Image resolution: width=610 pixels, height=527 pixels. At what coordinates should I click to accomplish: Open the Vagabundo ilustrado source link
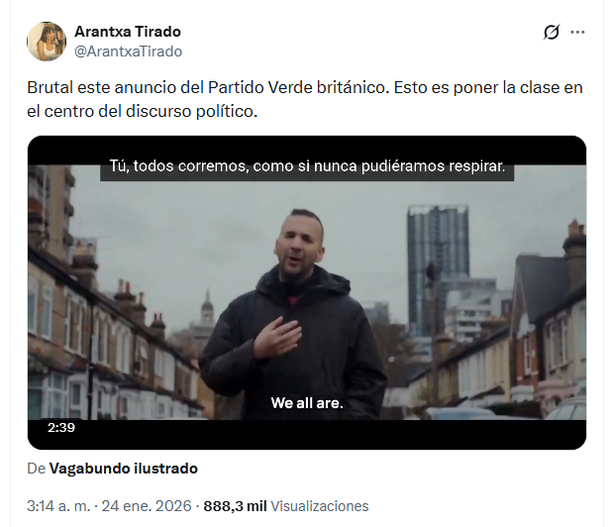coord(123,468)
